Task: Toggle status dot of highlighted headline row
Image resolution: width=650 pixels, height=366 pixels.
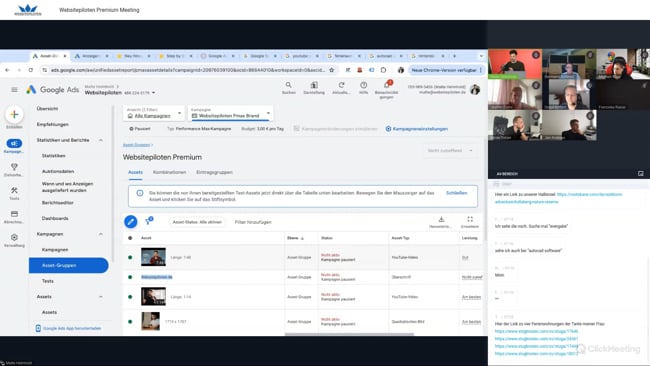Action: (130, 277)
